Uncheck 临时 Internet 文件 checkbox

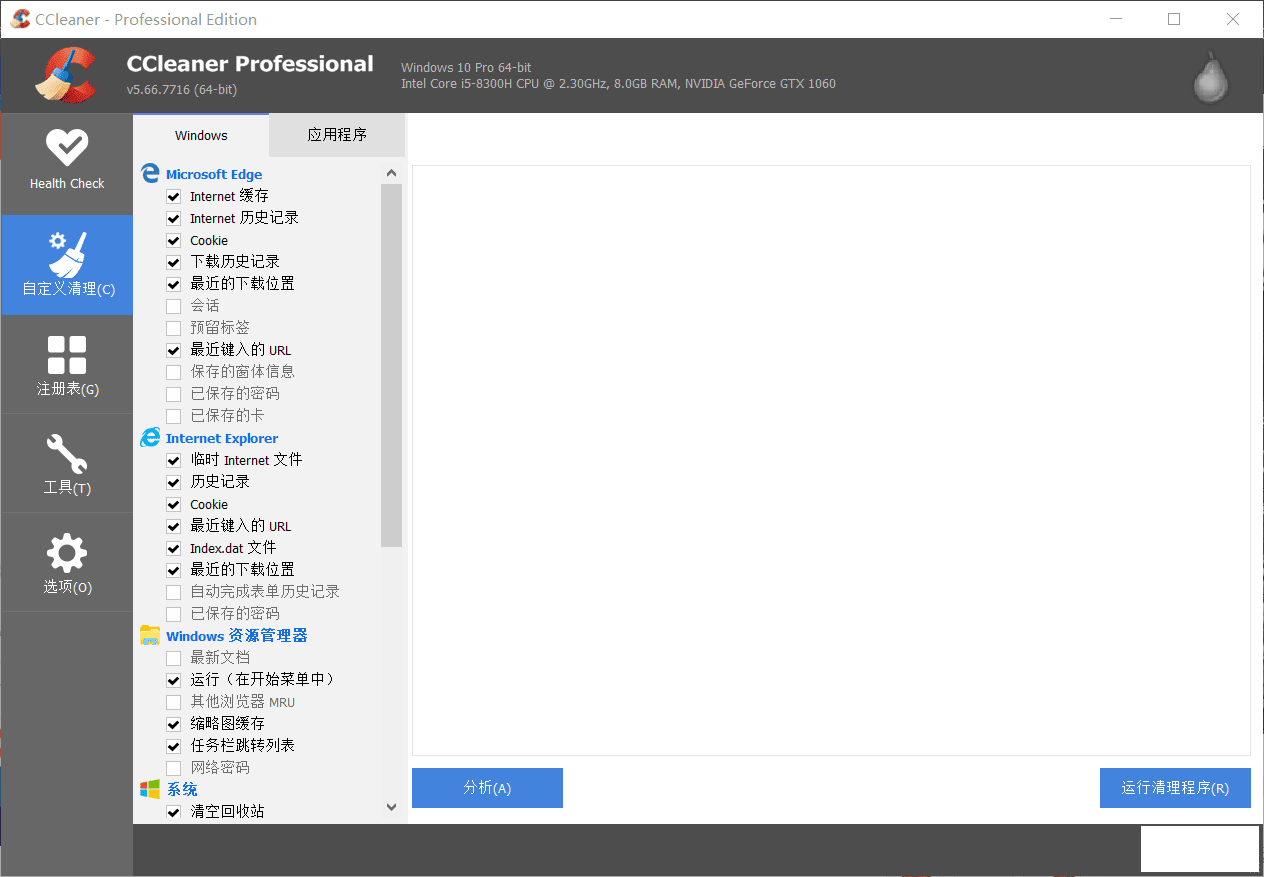(174, 460)
